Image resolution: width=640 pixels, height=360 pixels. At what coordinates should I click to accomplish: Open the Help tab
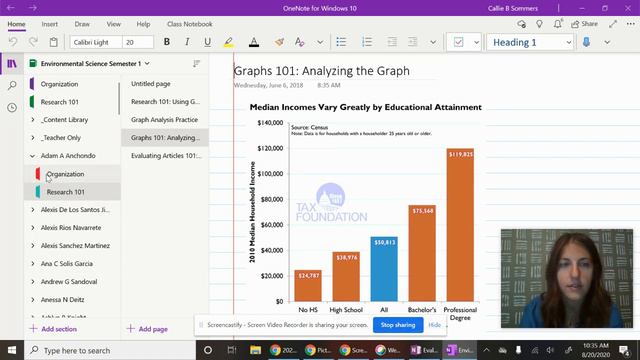pyautogui.click(x=143, y=24)
